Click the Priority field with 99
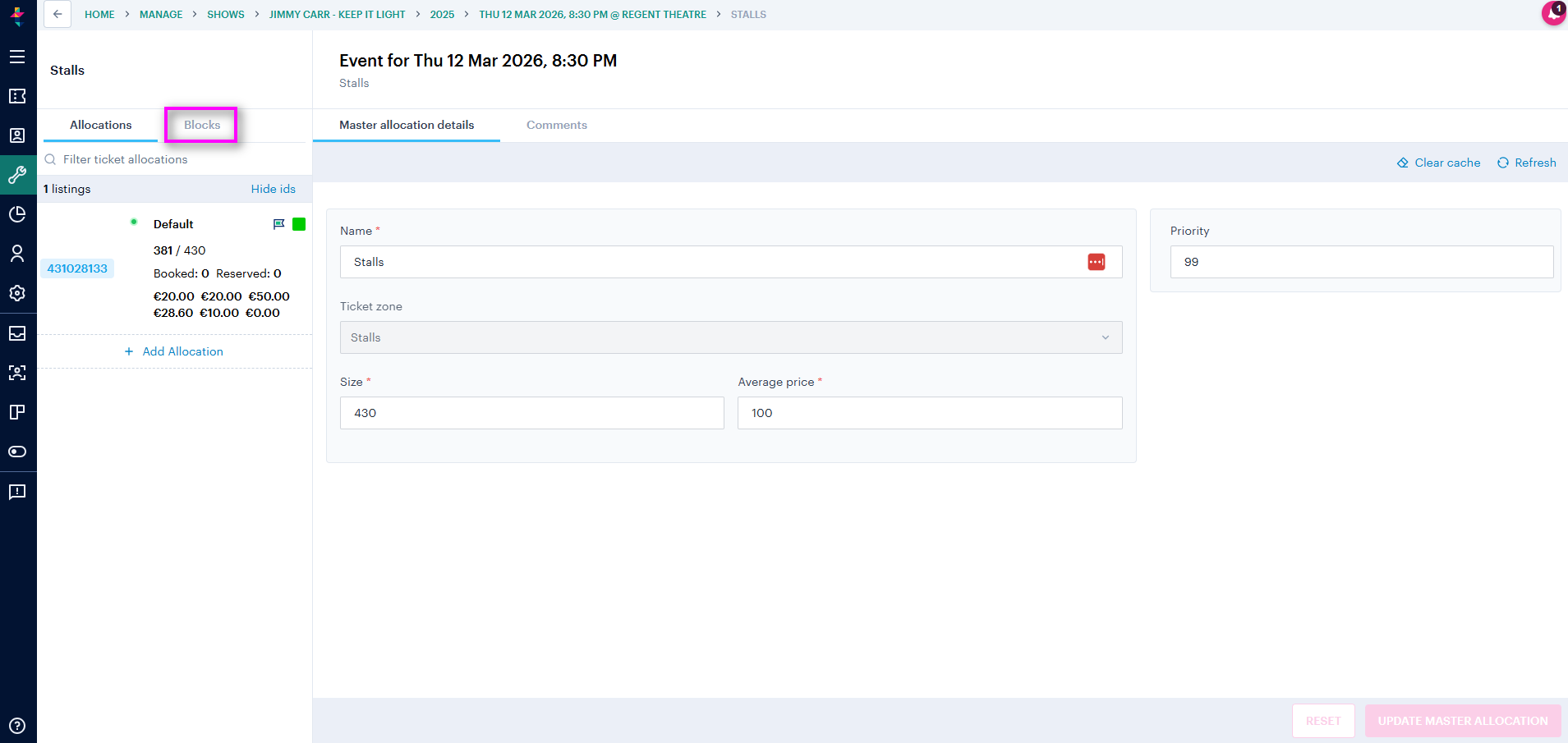 click(x=1362, y=262)
